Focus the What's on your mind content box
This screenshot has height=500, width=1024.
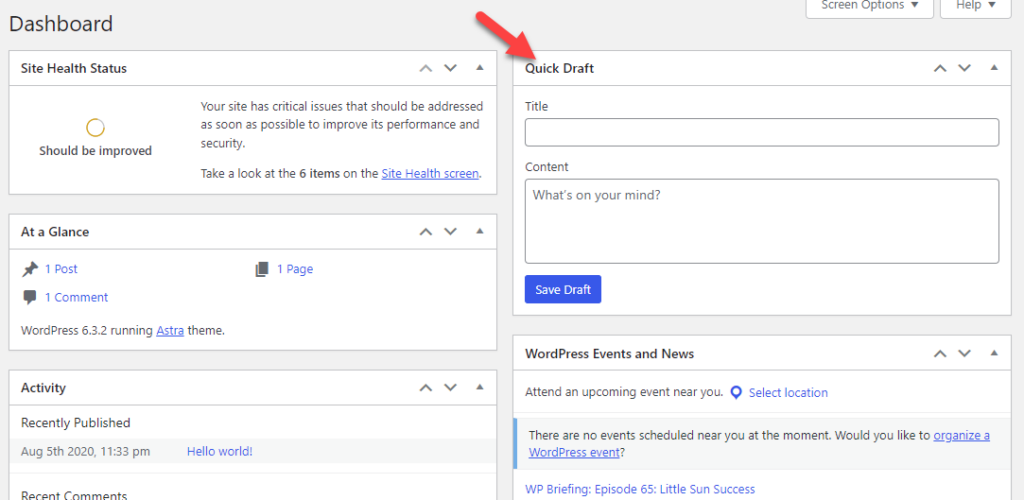[761, 220]
